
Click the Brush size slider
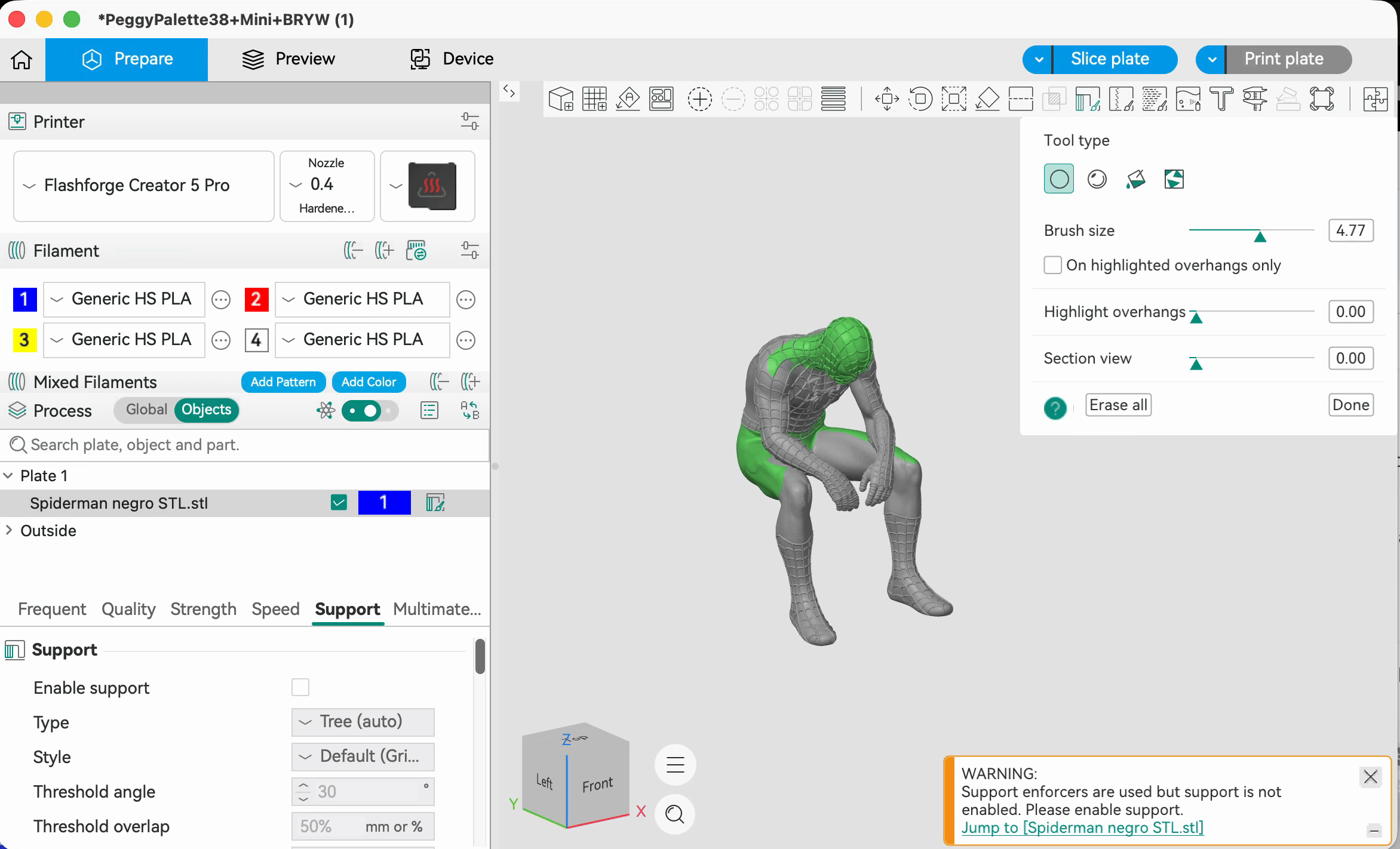[1251, 230]
